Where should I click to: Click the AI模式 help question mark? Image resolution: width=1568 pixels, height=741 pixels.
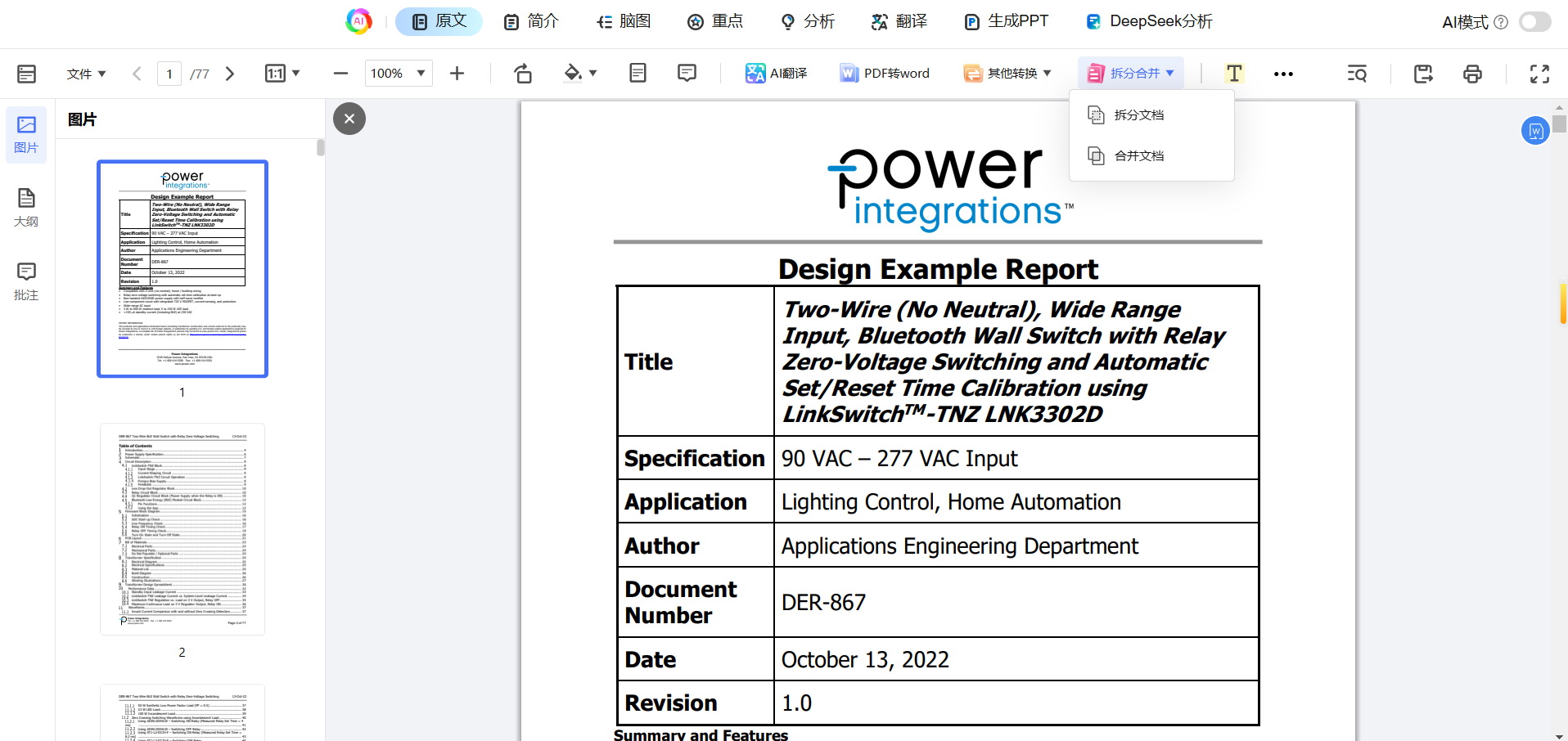coord(1501,22)
